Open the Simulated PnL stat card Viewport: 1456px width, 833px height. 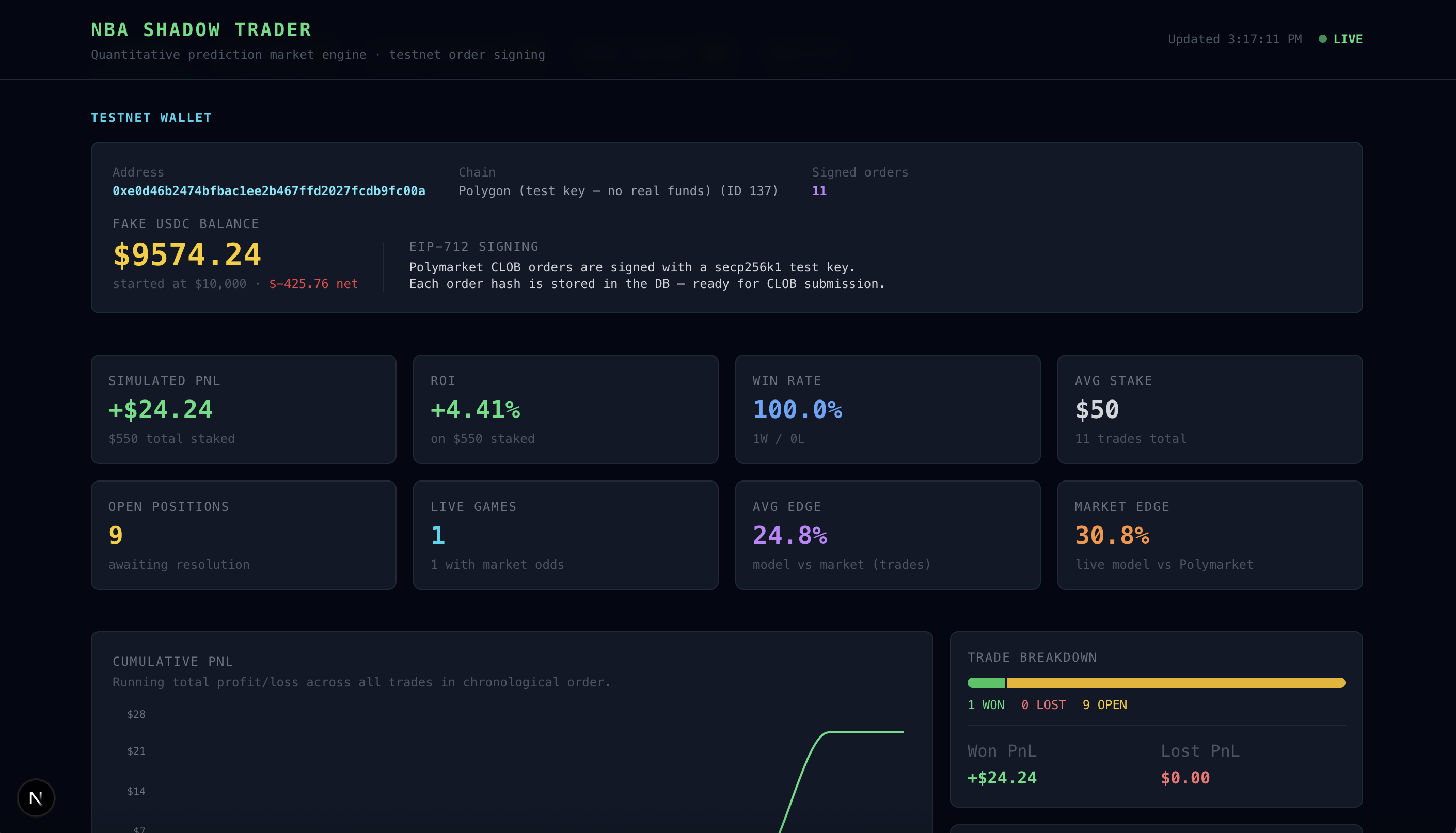(x=243, y=409)
